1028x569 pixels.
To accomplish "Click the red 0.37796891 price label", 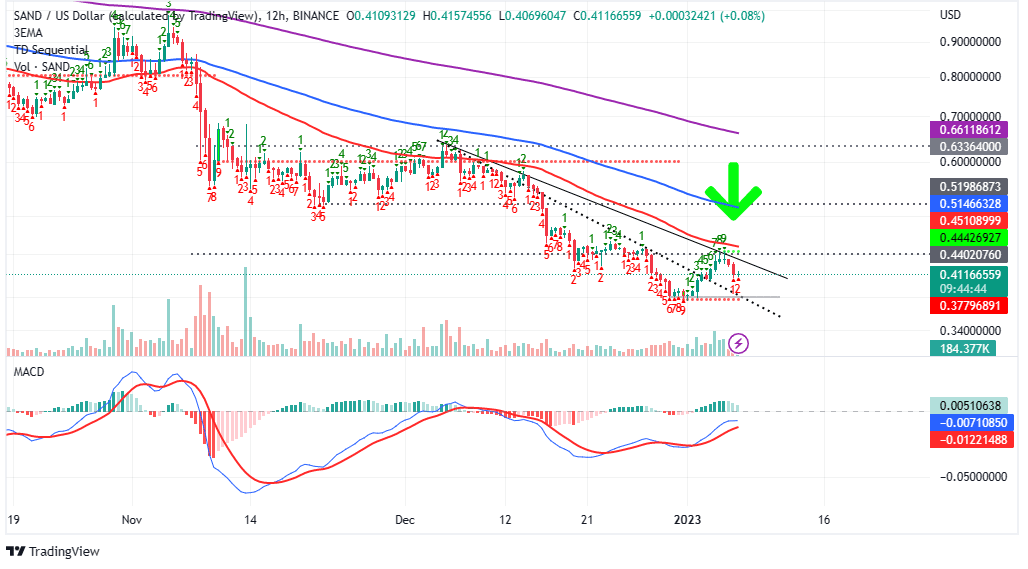I will pyautogui.click(x=970, y=305).
